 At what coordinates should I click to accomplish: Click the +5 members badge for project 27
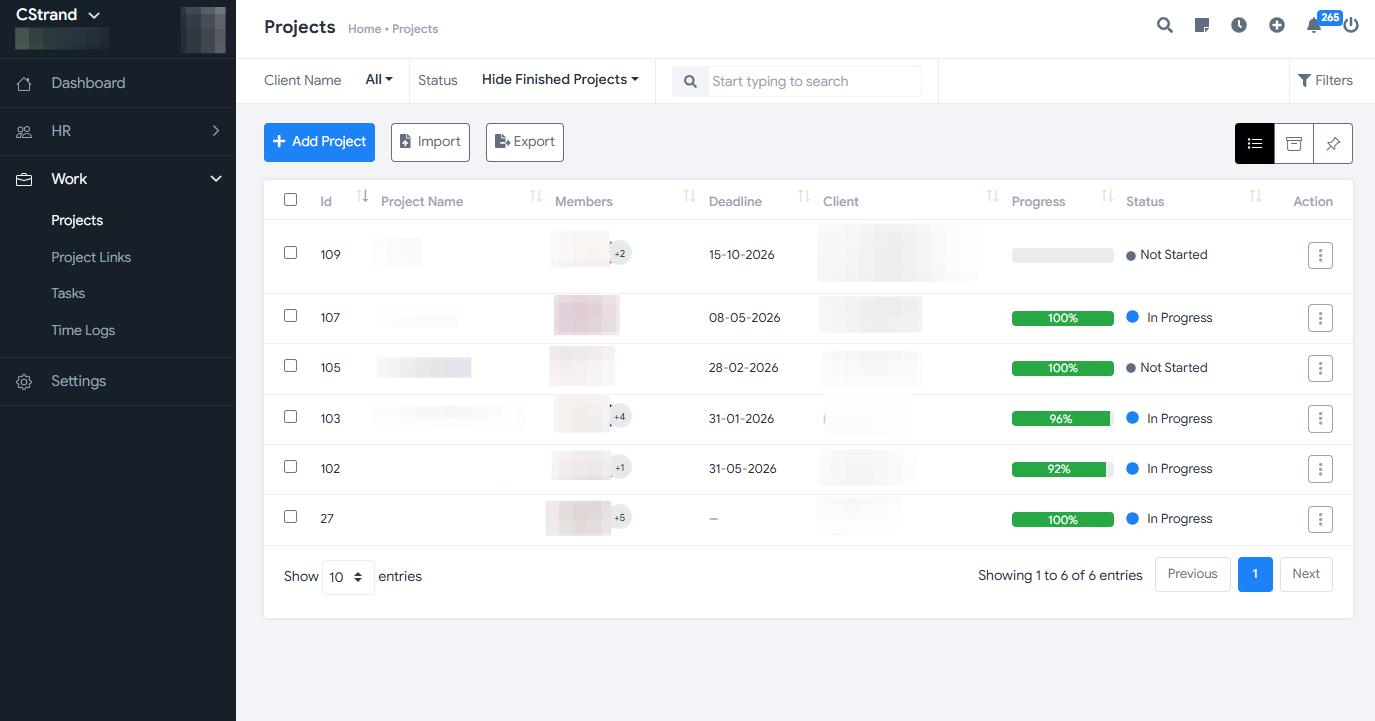tap(620, 518)
